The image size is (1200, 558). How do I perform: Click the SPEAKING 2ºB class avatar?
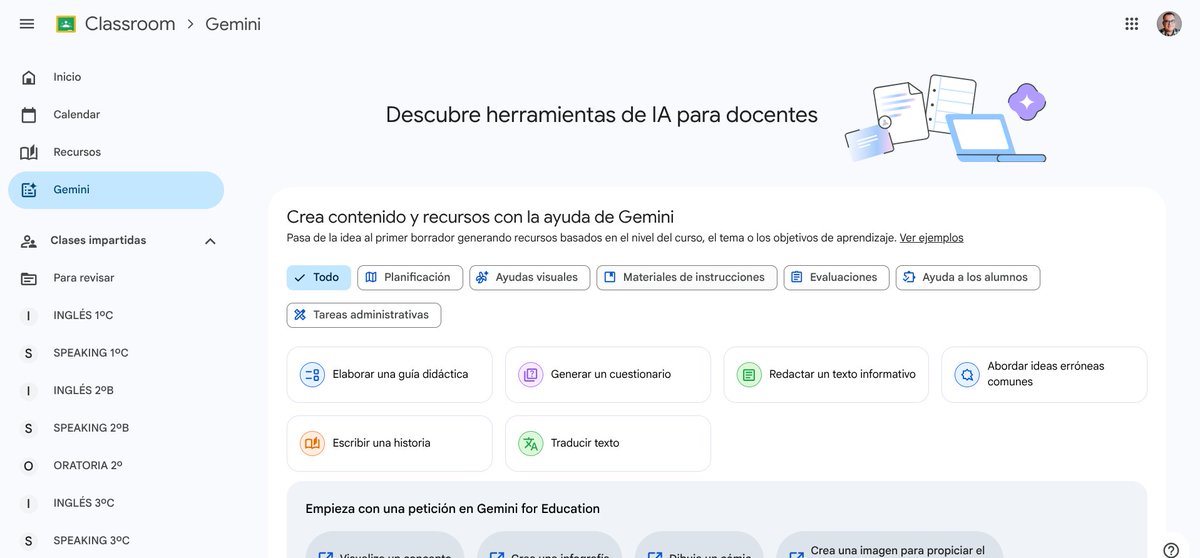[29, 428]
